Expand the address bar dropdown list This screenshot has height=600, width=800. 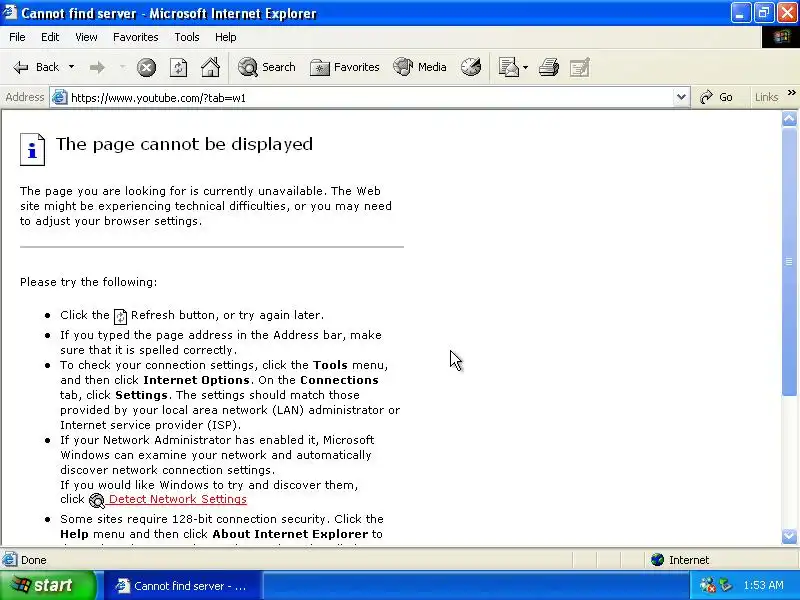click(x=681, y=97)
